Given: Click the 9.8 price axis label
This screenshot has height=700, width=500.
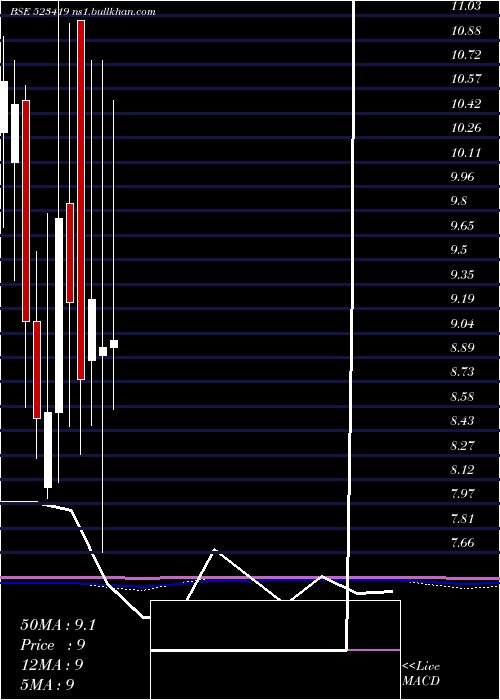Looking at the screenshot, I should pos(458,201).
